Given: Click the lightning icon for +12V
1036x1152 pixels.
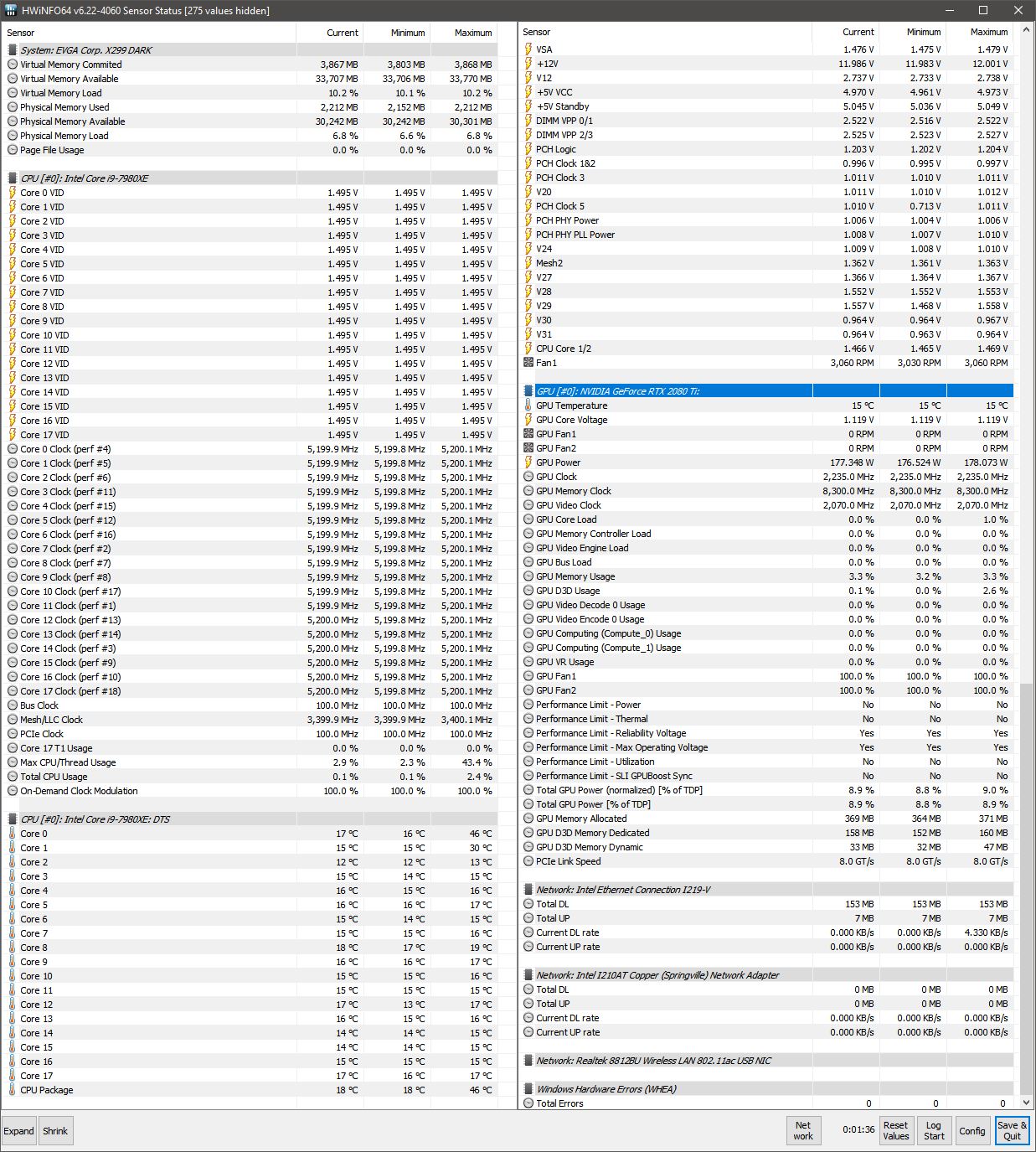Looking at the screenshot, I should tap(528, 64).
